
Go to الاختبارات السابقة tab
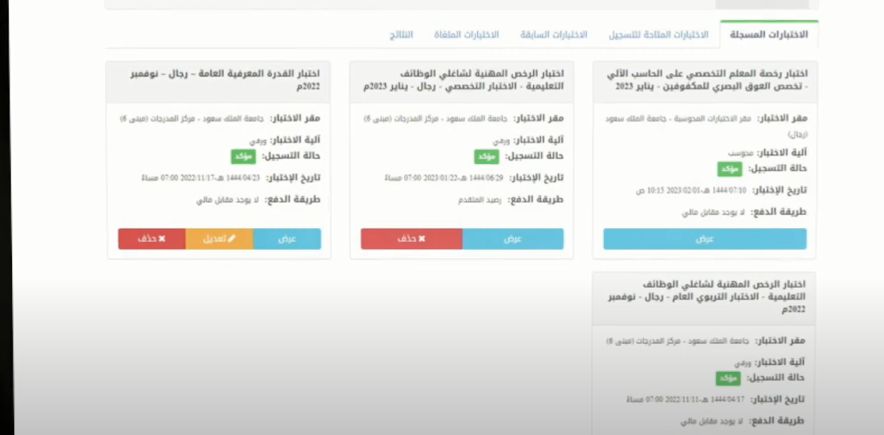point(553,35)
